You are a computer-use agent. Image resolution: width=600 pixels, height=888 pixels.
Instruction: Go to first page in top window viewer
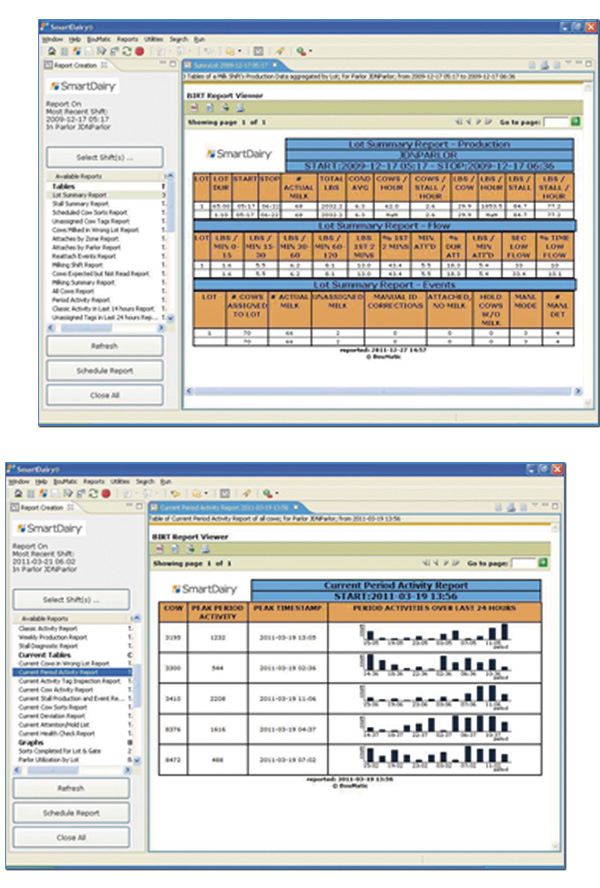459,122
